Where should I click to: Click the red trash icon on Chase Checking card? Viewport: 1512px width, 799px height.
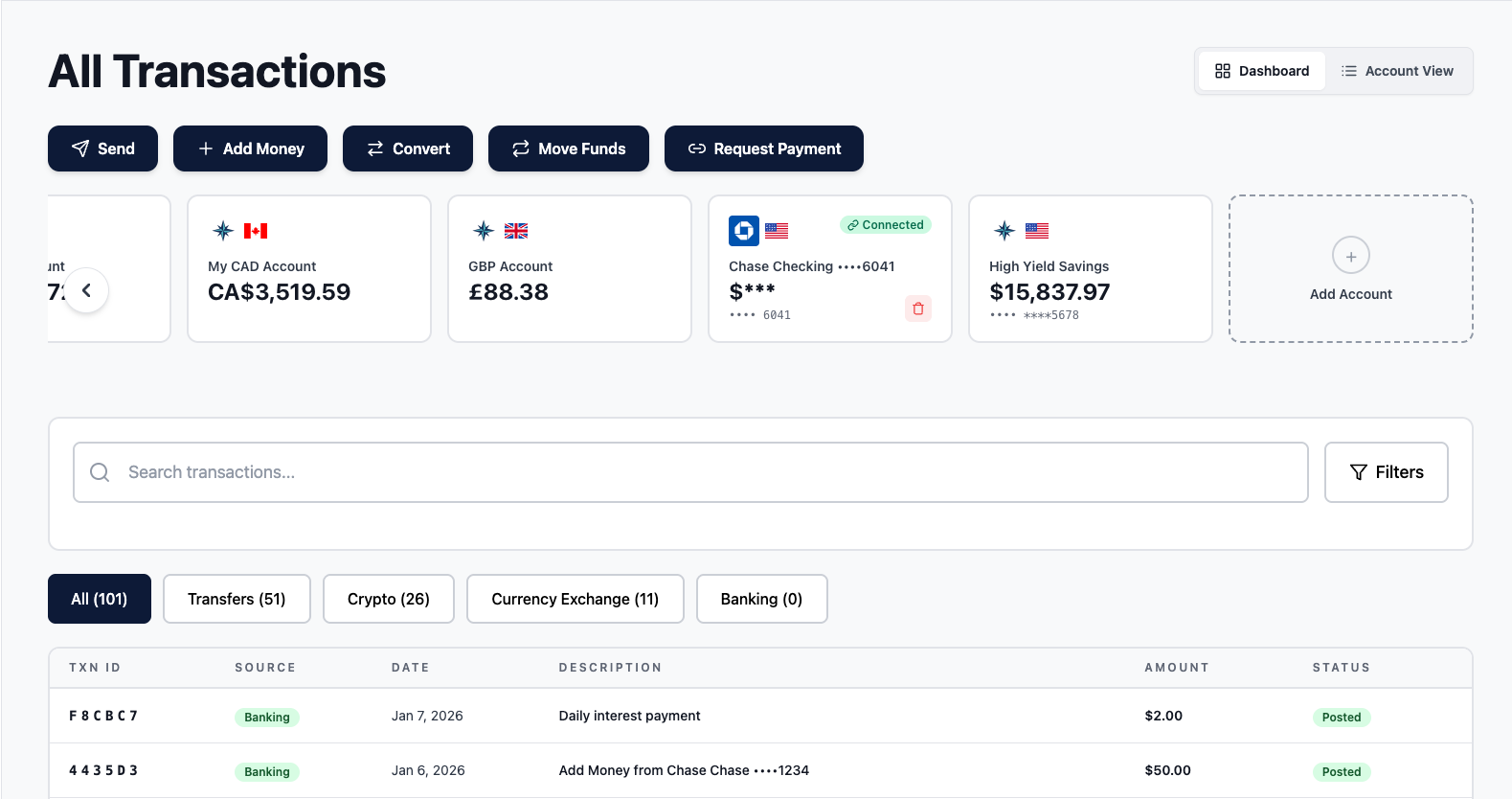(917, 308)
